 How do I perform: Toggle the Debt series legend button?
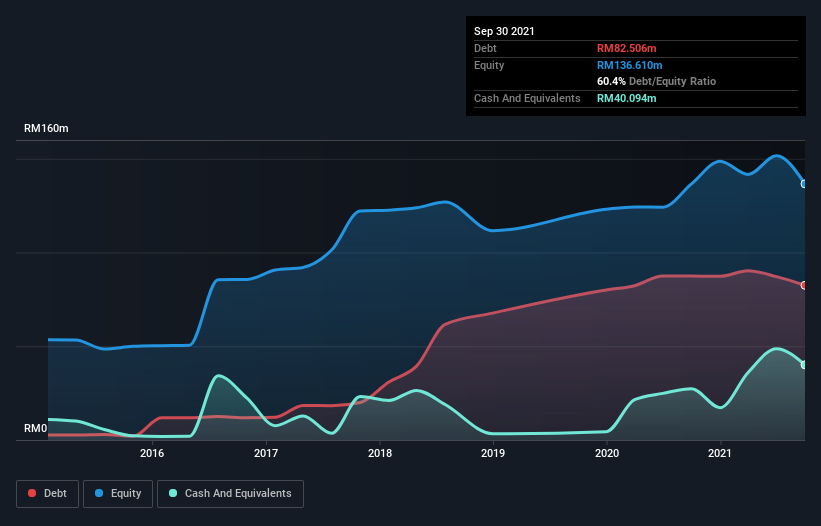48,494
